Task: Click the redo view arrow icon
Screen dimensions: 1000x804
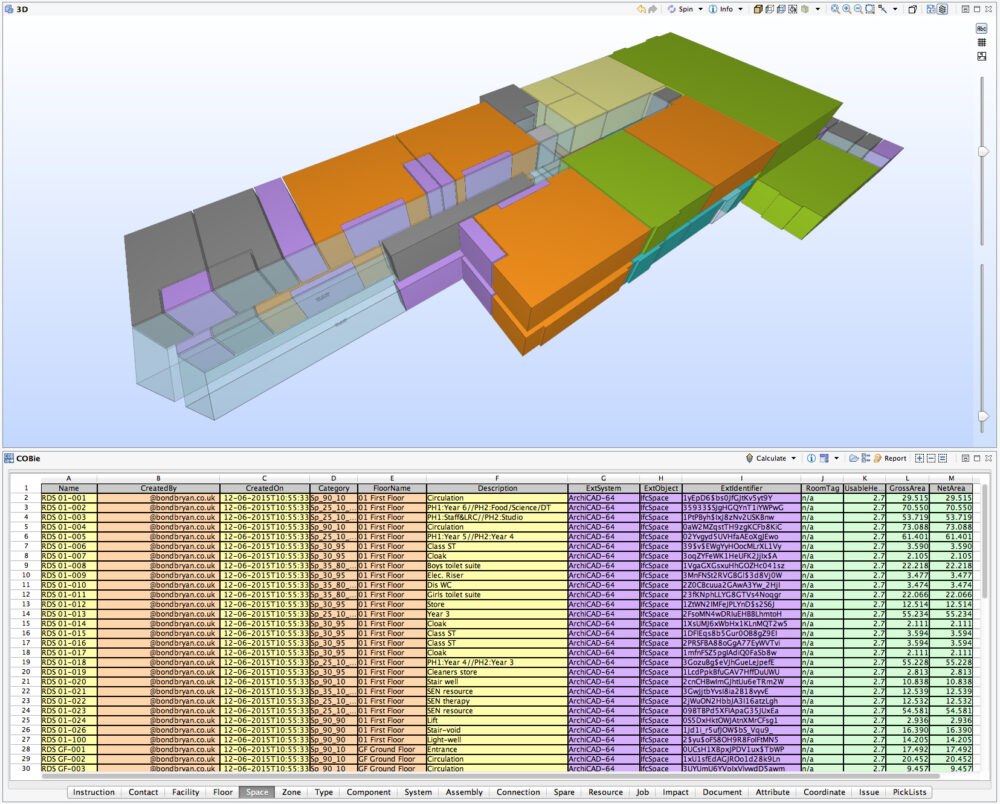Action: 652,10
